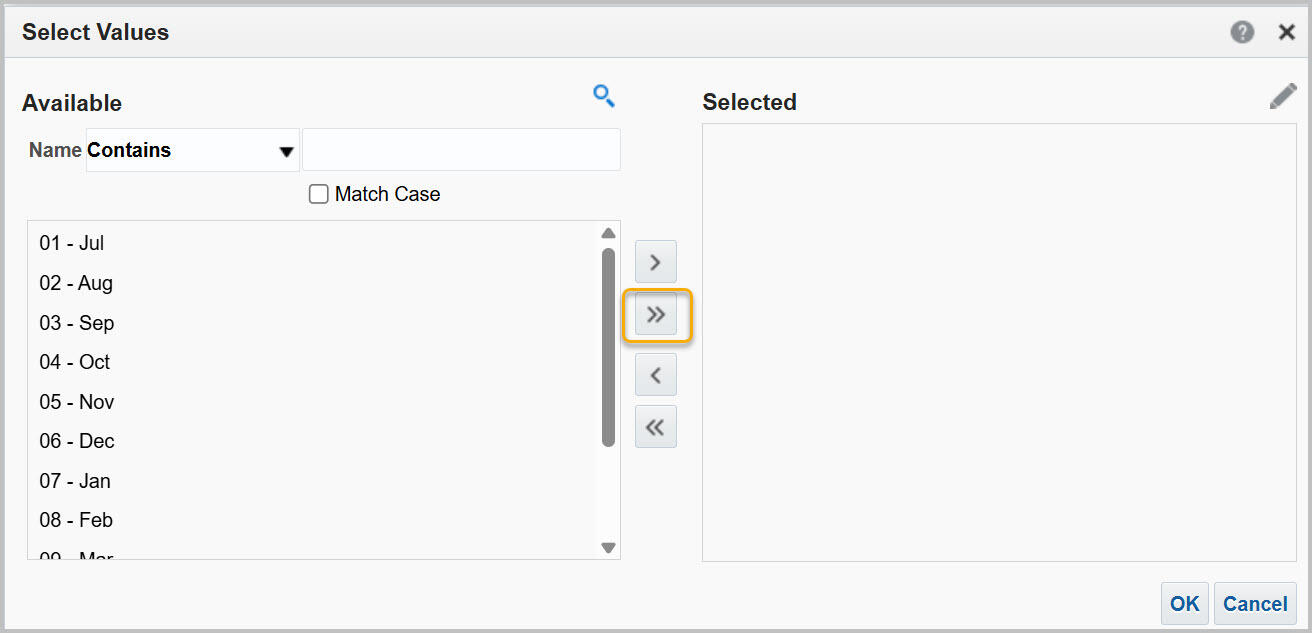Click the pencil edit icon above Selected

coord(1283,95)
